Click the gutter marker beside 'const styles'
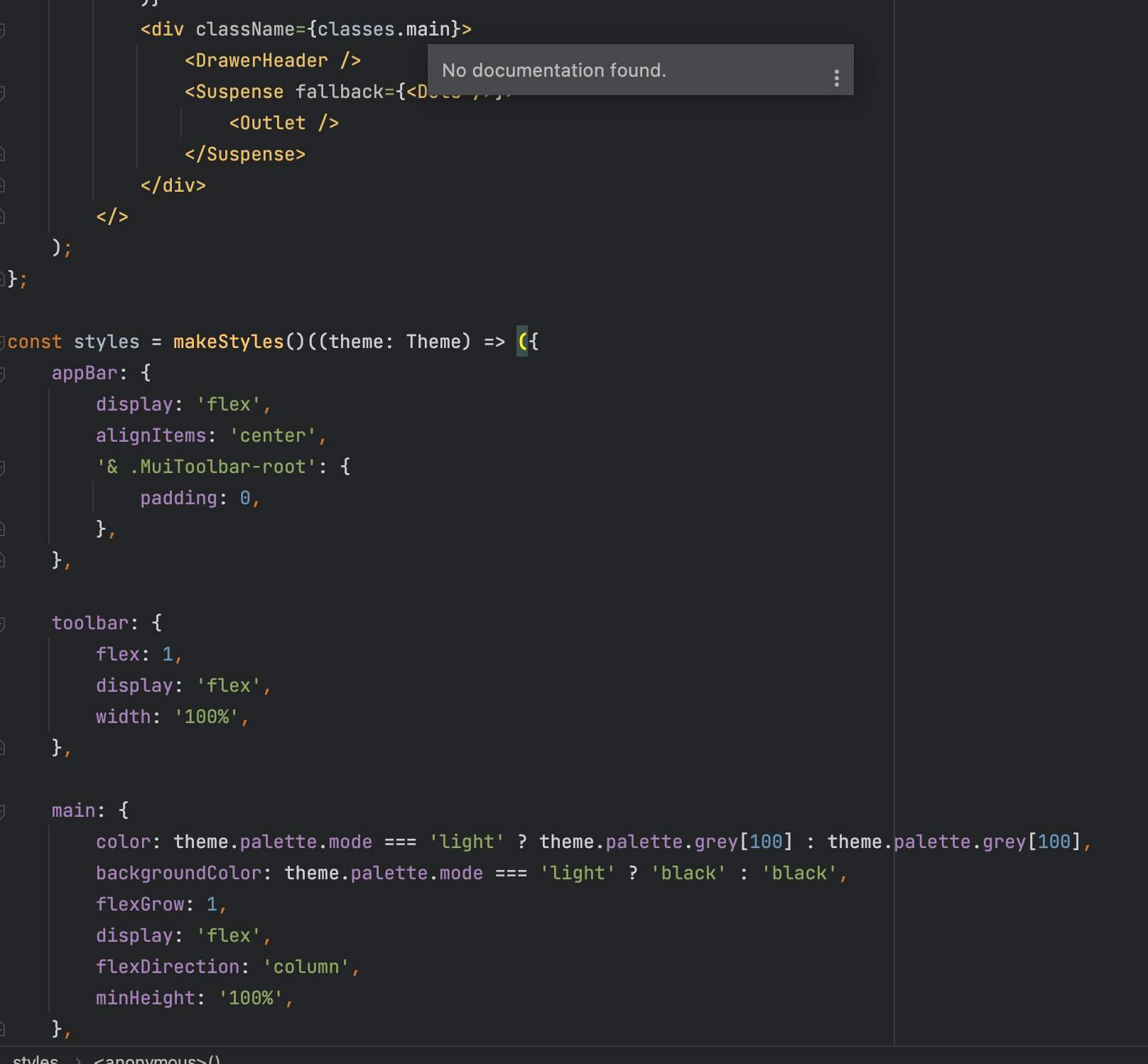This screenshot has height=1064, width=1148. (x=4, y=342)
